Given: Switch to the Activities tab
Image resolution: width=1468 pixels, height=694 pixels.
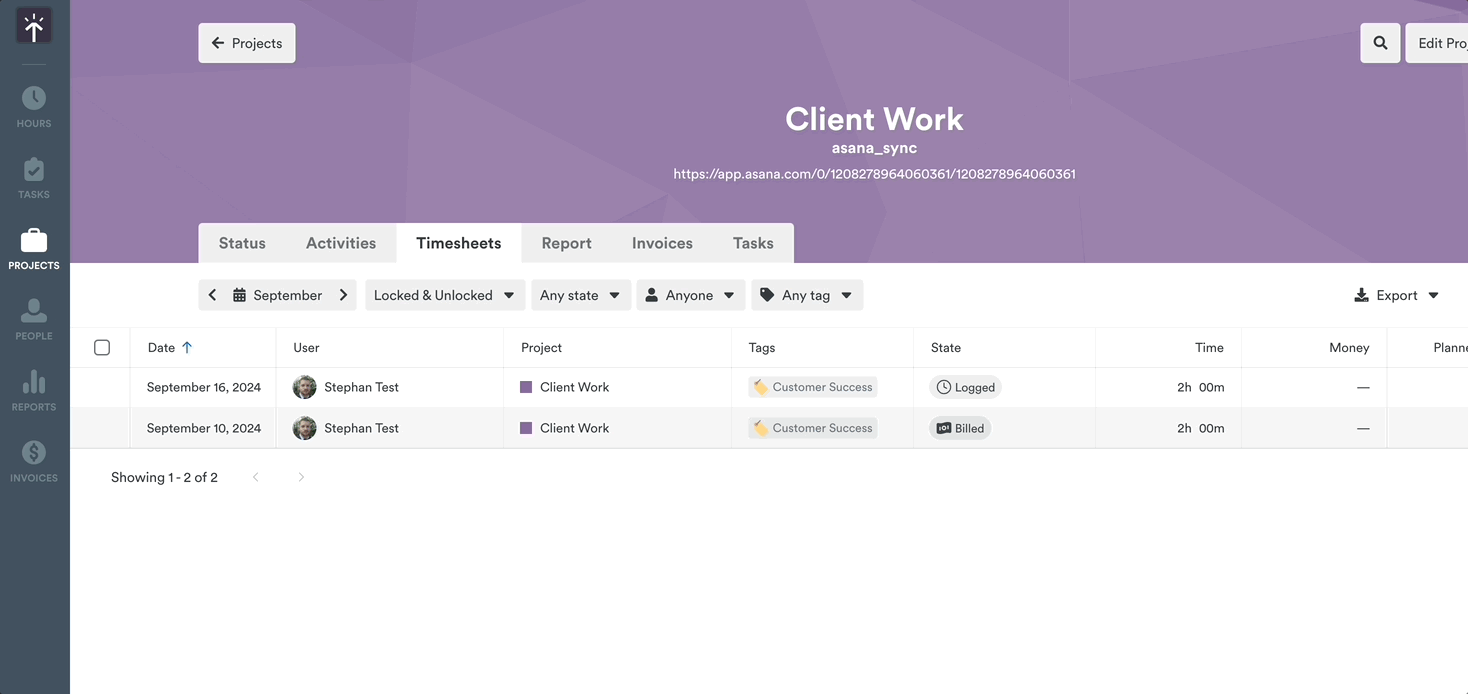Looking at the screenshot, I should [x=341, y=243].
